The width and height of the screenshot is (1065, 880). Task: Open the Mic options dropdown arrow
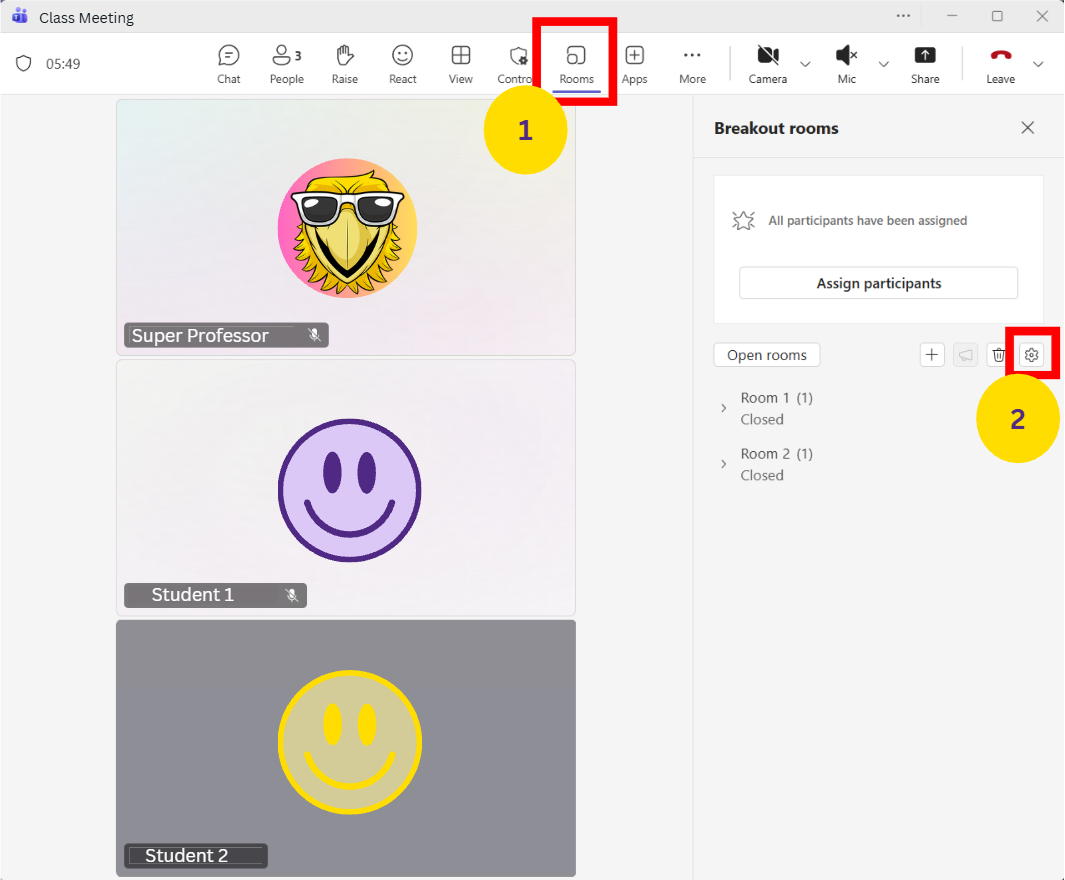pyautogui.click(x=883, y=64)
